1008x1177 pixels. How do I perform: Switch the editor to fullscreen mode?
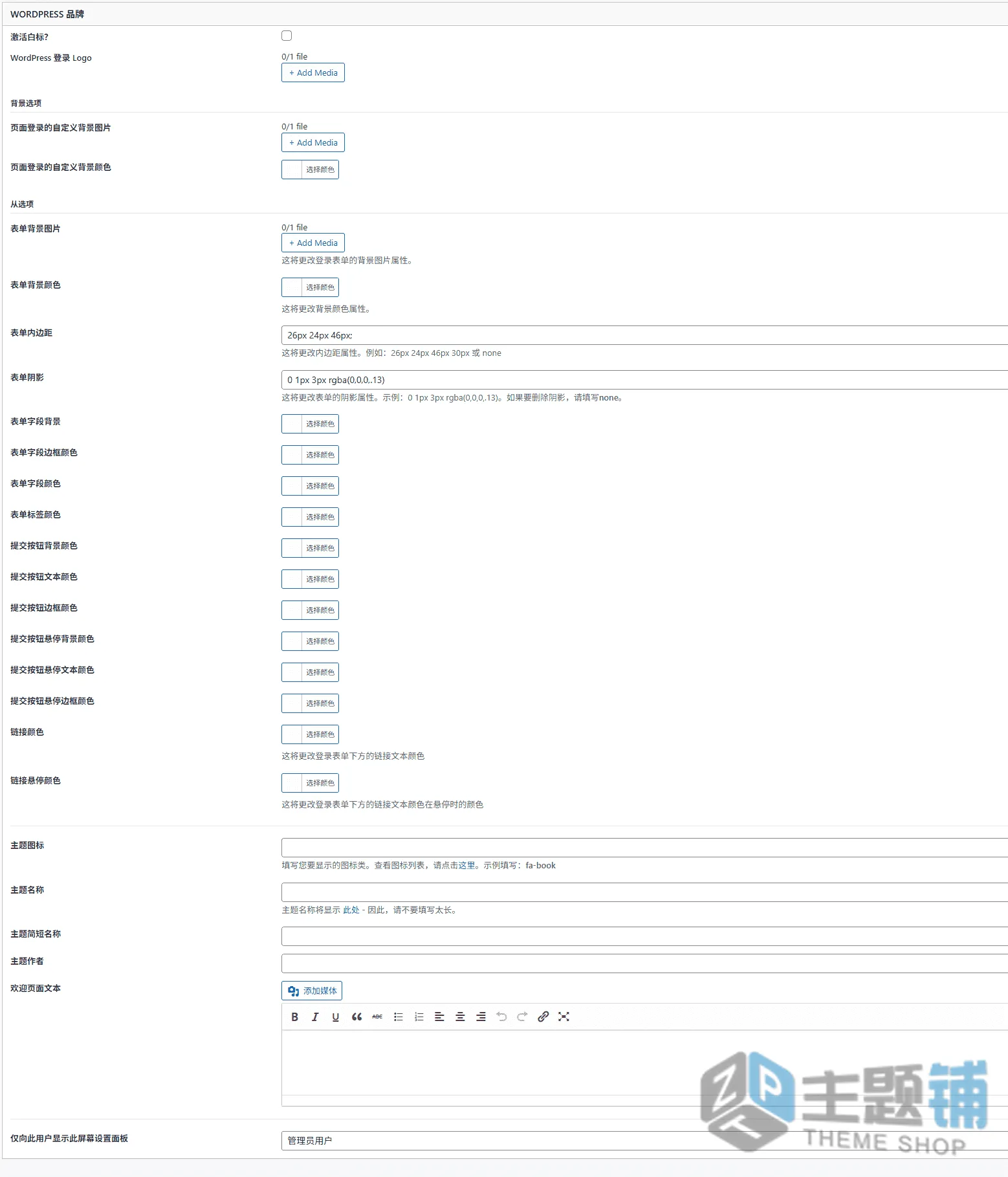[x=564, y=1017]
